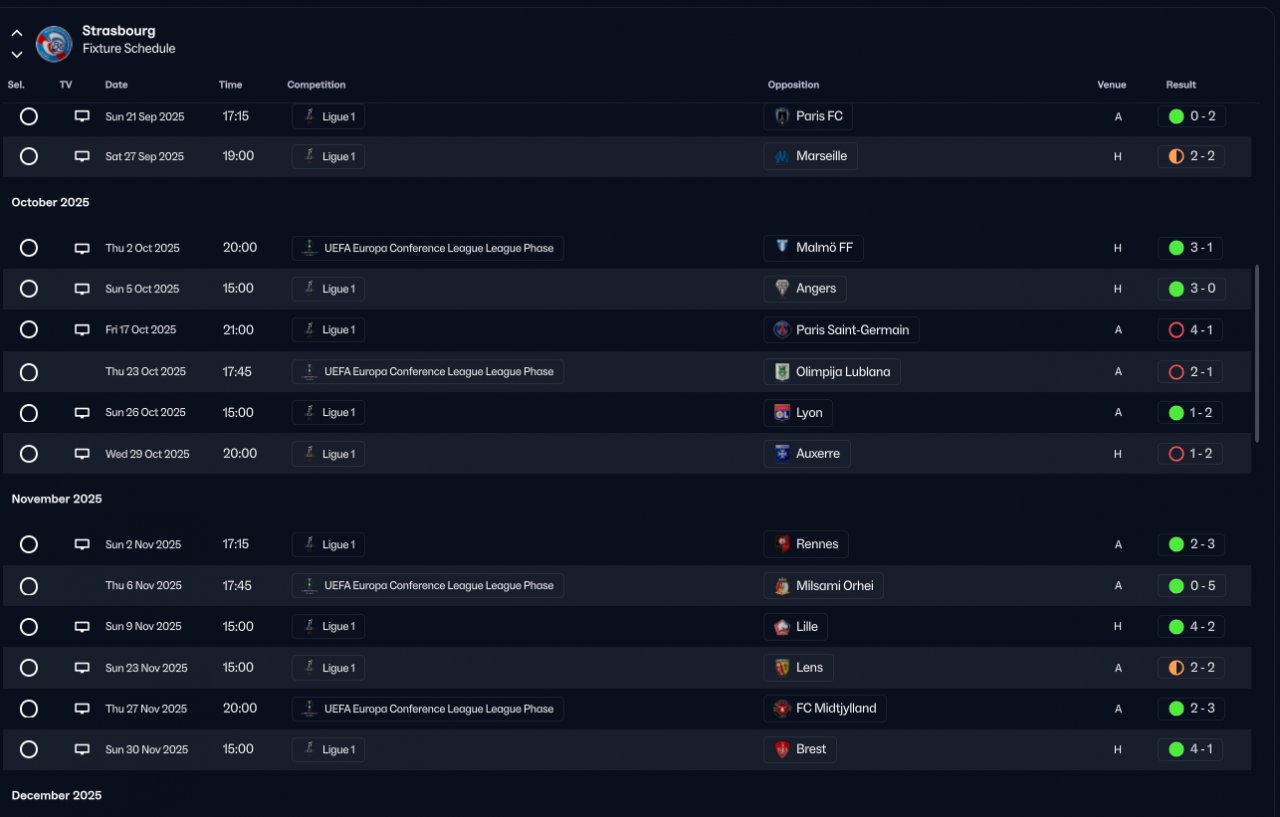The height and width of the screenshot is (817, 1280).
Task: Click the Lyon club badge icon
Action: (782, 413)
